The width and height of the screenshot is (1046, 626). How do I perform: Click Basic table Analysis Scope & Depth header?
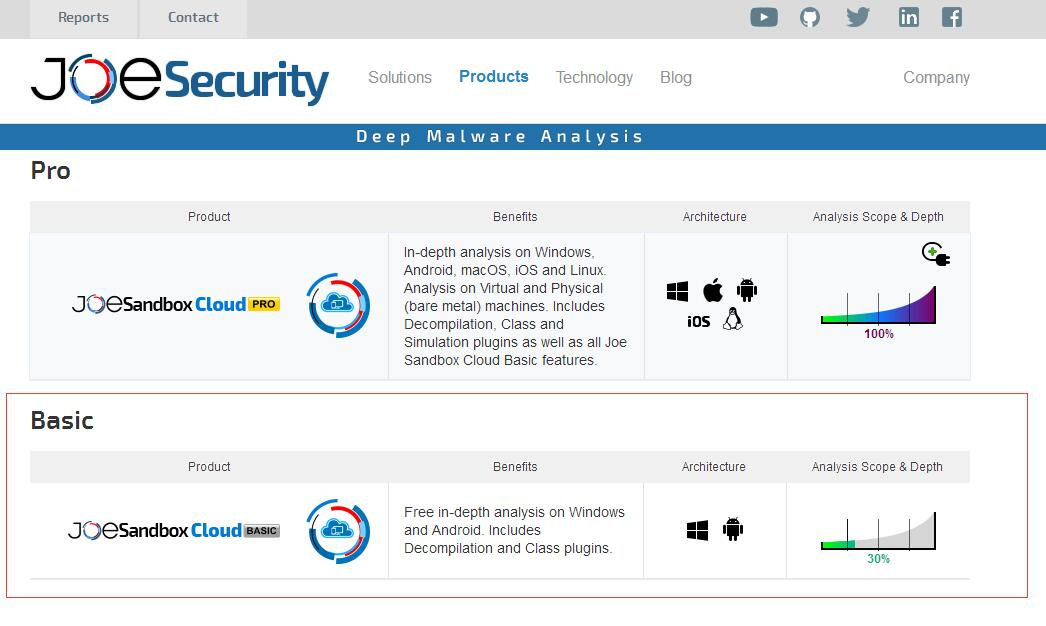[877, 466]
